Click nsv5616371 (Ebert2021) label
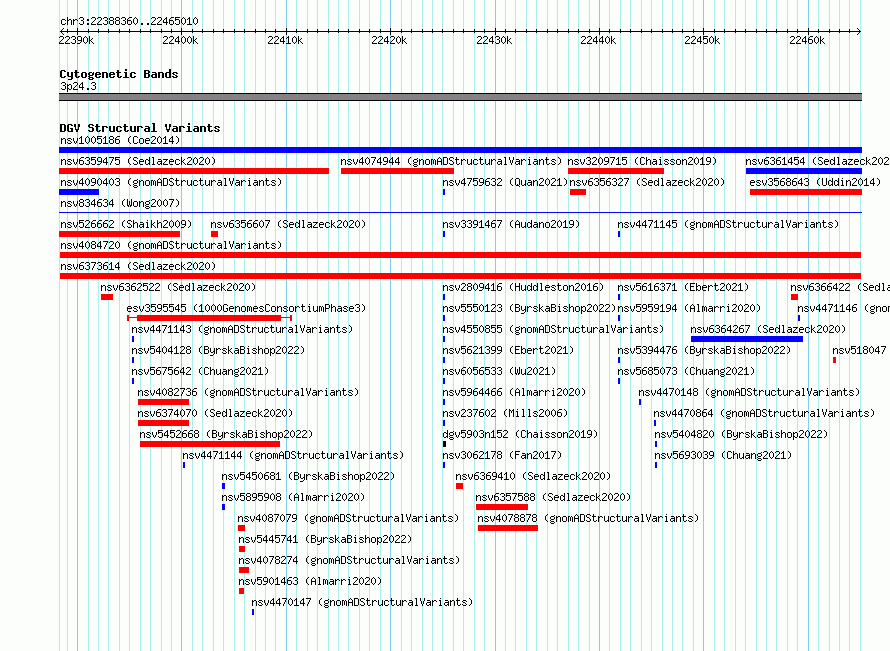The image size is (890, 651). (x=683, y=287)
